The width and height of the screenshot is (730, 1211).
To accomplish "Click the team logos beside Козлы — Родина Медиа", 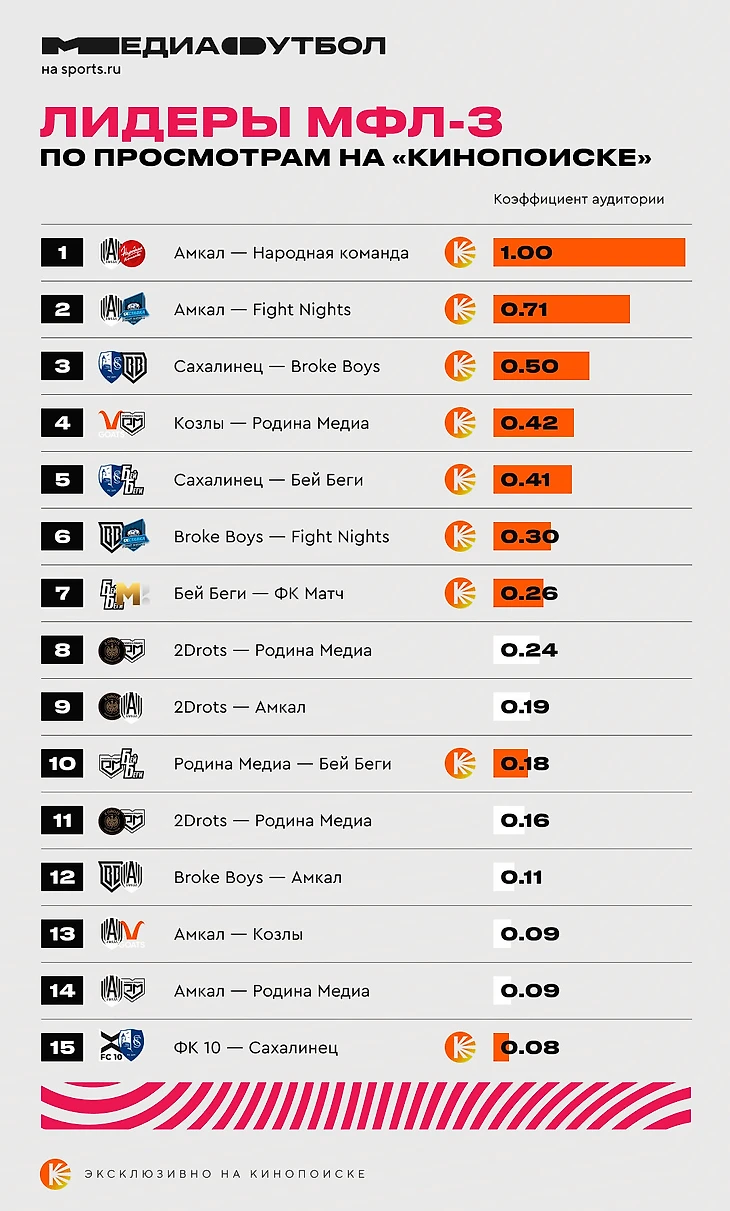I will [x=123, y=423].
